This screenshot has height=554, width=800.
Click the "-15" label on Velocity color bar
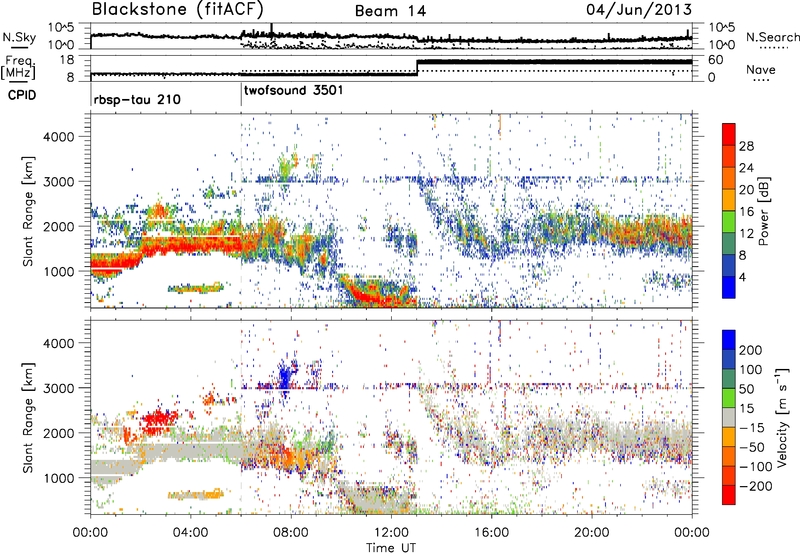(x=752, y=428)
